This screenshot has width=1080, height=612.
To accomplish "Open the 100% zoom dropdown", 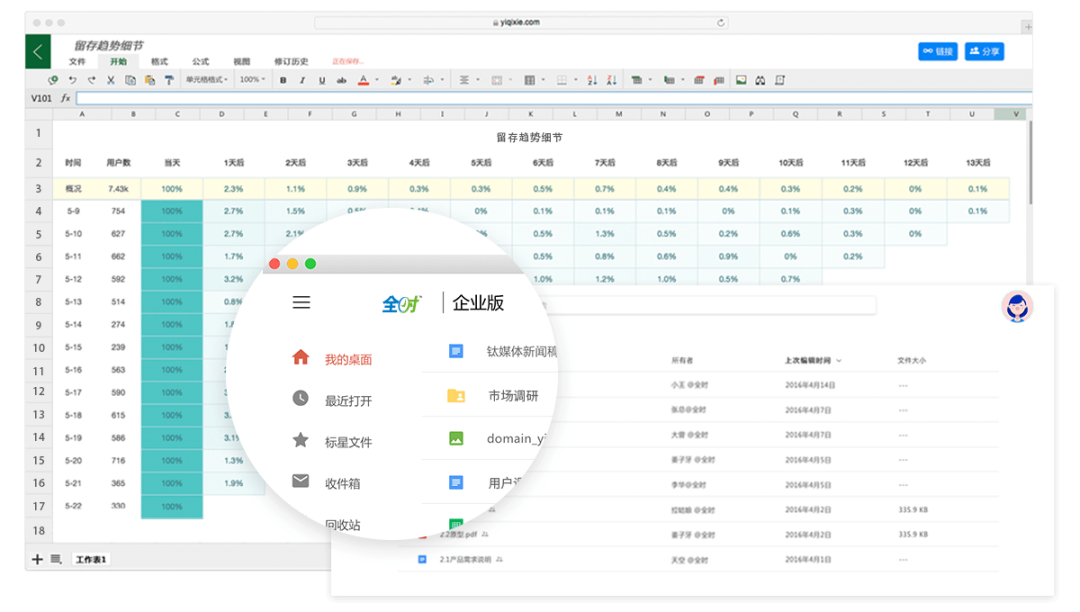I will (x=252, y=80).
